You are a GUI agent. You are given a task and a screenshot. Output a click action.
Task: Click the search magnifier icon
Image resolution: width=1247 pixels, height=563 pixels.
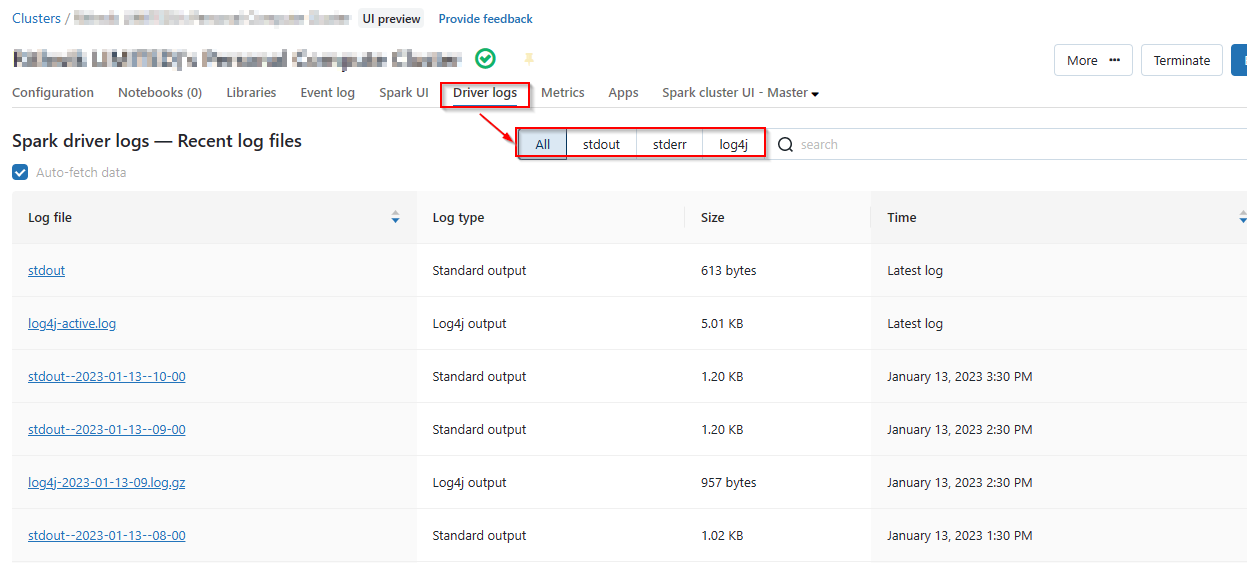click(785, 144)
